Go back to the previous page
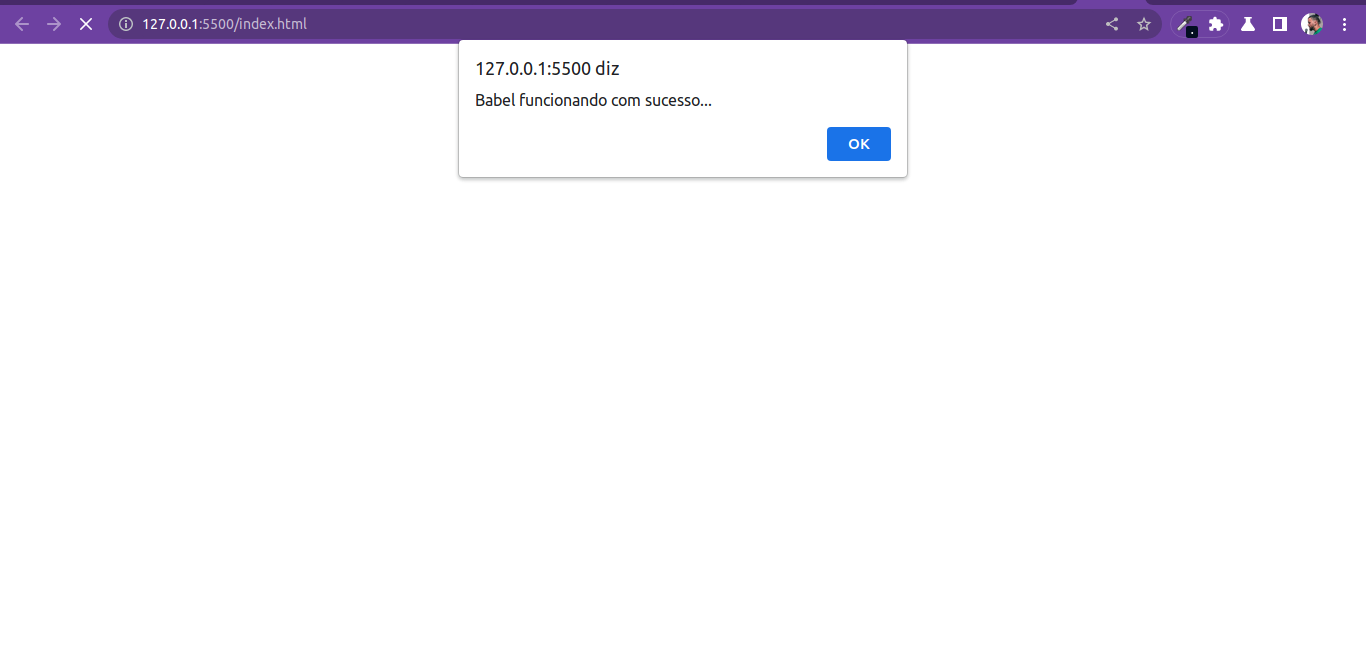 (x=22, y=24)
